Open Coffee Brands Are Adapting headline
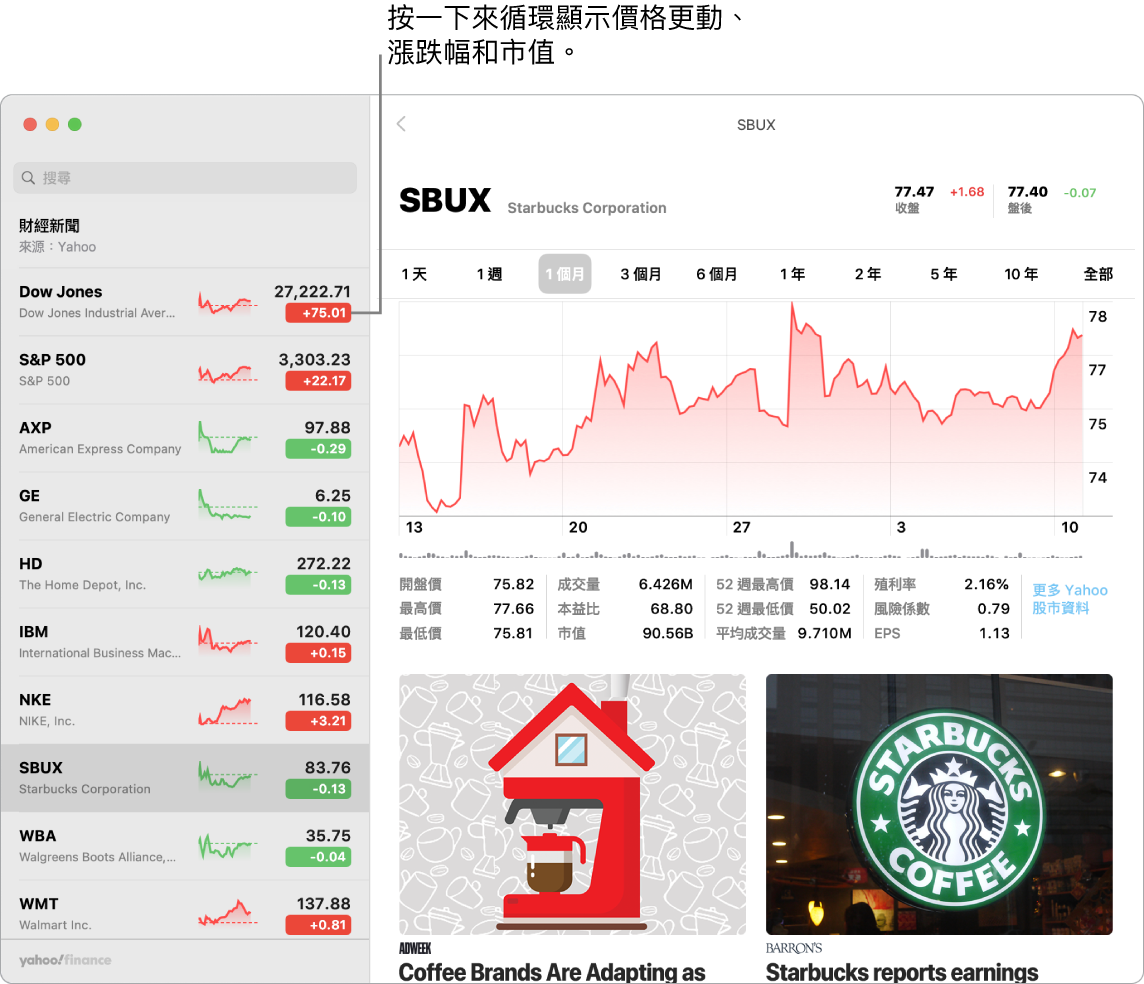Image resolution: width=1144 pixels, height=984 pixels. tap(552, 972)
